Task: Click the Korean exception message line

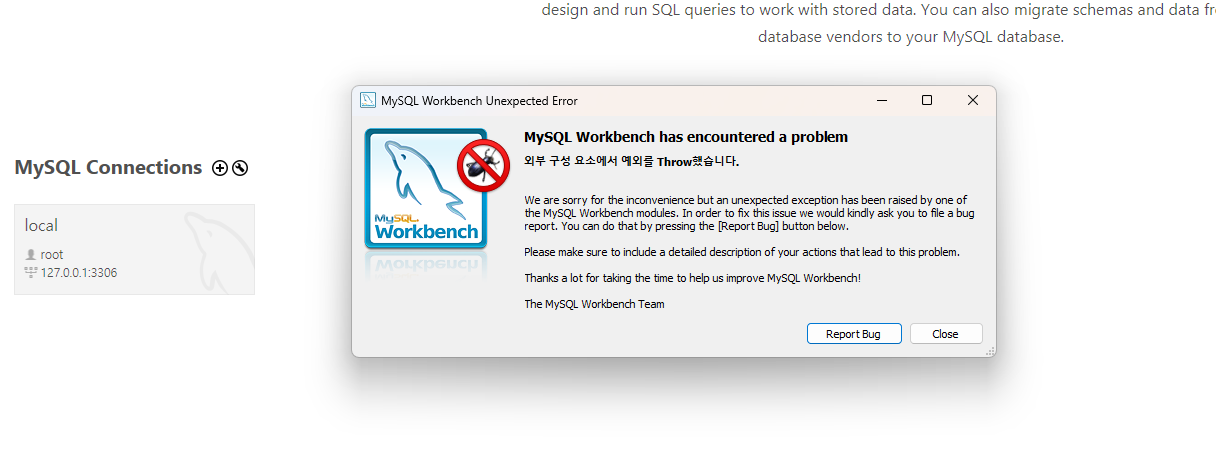Action: click(x=631, y=161)
